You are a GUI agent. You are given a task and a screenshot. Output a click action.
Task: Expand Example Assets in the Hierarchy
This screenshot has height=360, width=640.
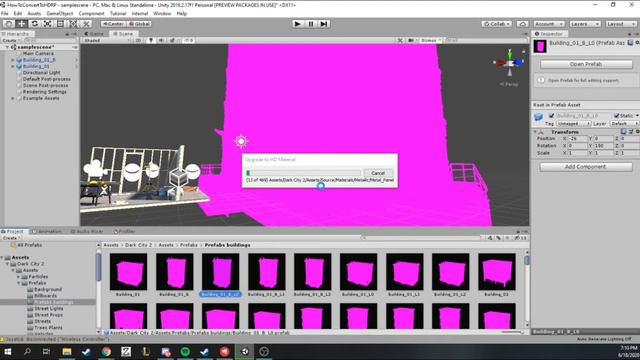coord(13,98)
